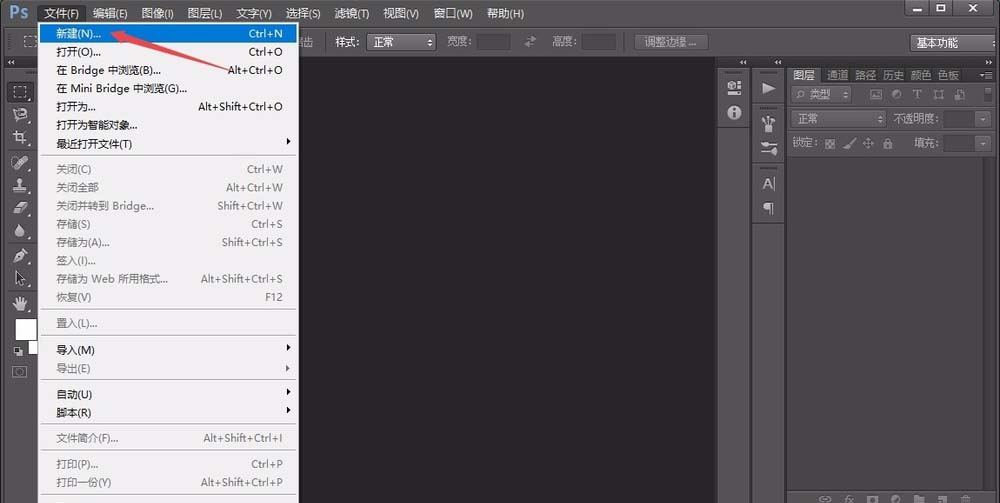
Task: Click the create new layer icon
Action: click(942, 499)
